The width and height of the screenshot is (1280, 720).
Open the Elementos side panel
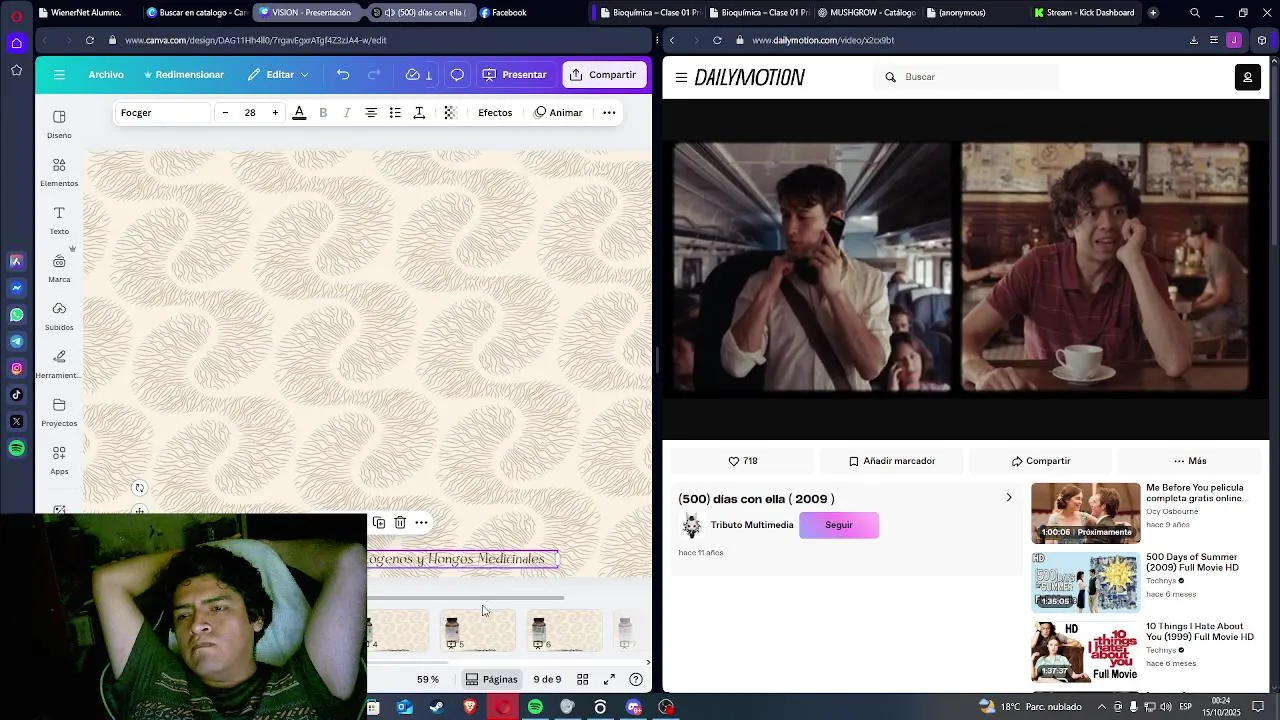click(59, 172)
